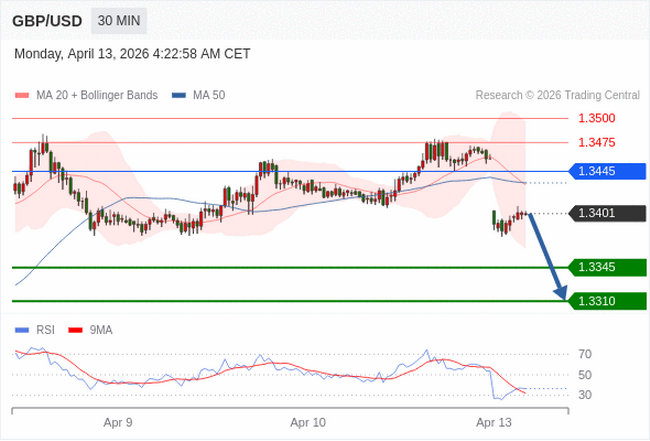
Task: Click the RSI level 50 label
Action: [x=585, y=375]
